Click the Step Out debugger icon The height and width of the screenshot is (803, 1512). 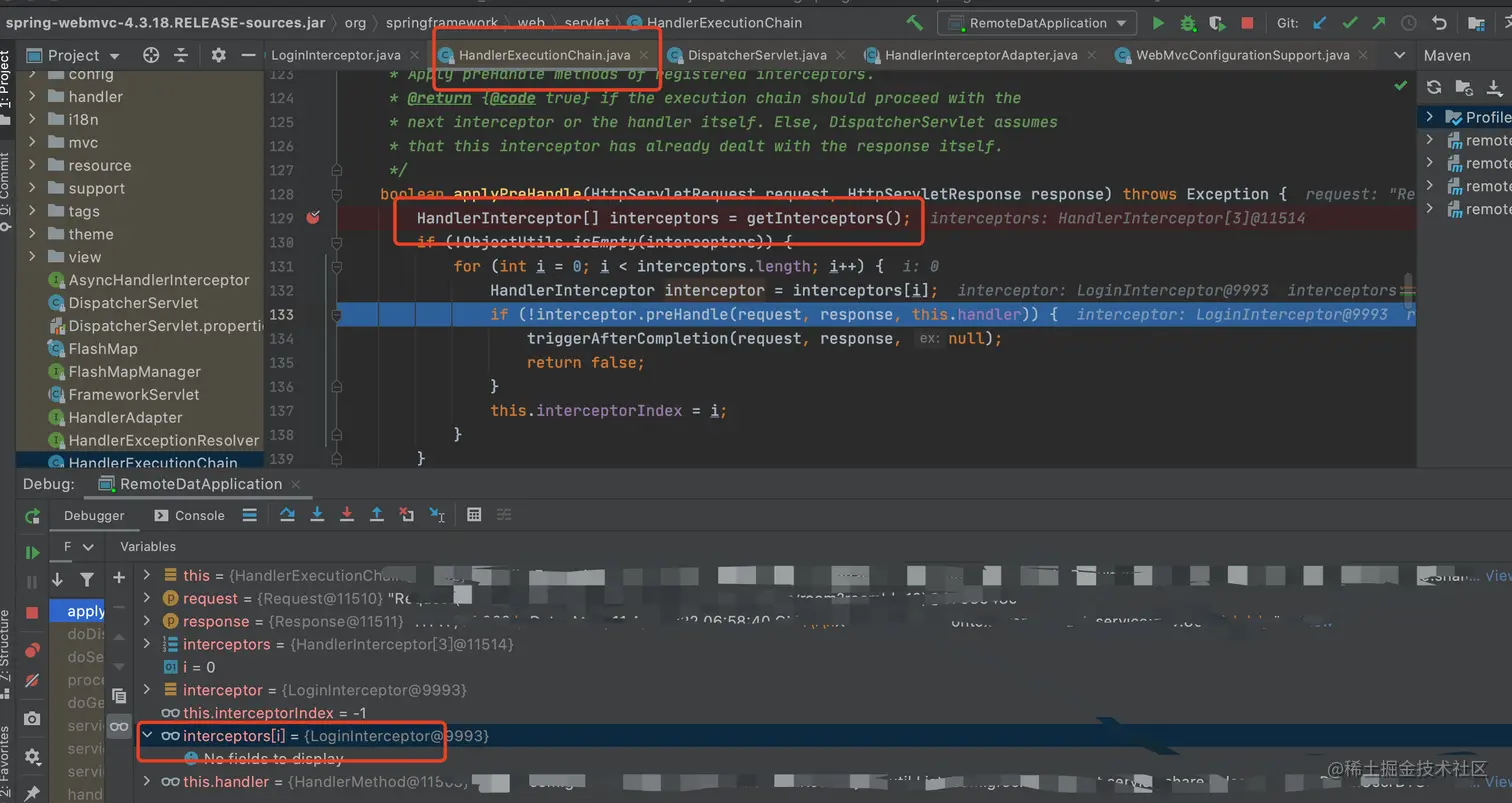377,514
